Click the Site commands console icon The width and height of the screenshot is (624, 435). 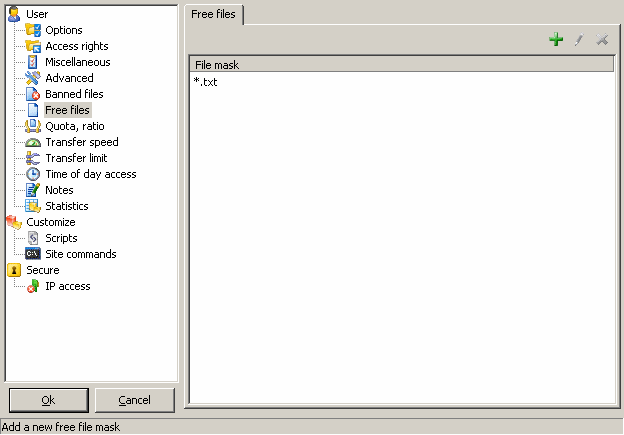pos(33,254)
